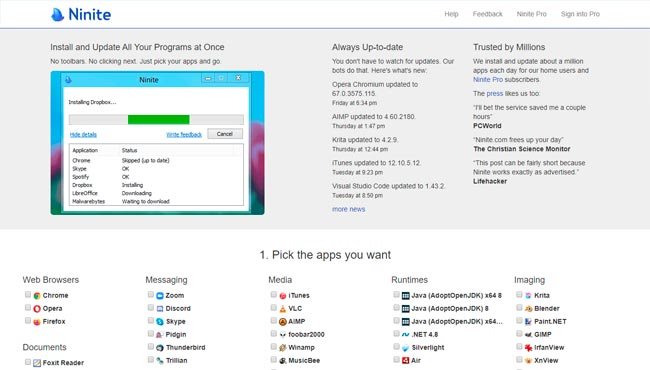Screen dimensions: 650x370
Task: Open Ninite Pro subscribers link
Action: pos(488,80)
